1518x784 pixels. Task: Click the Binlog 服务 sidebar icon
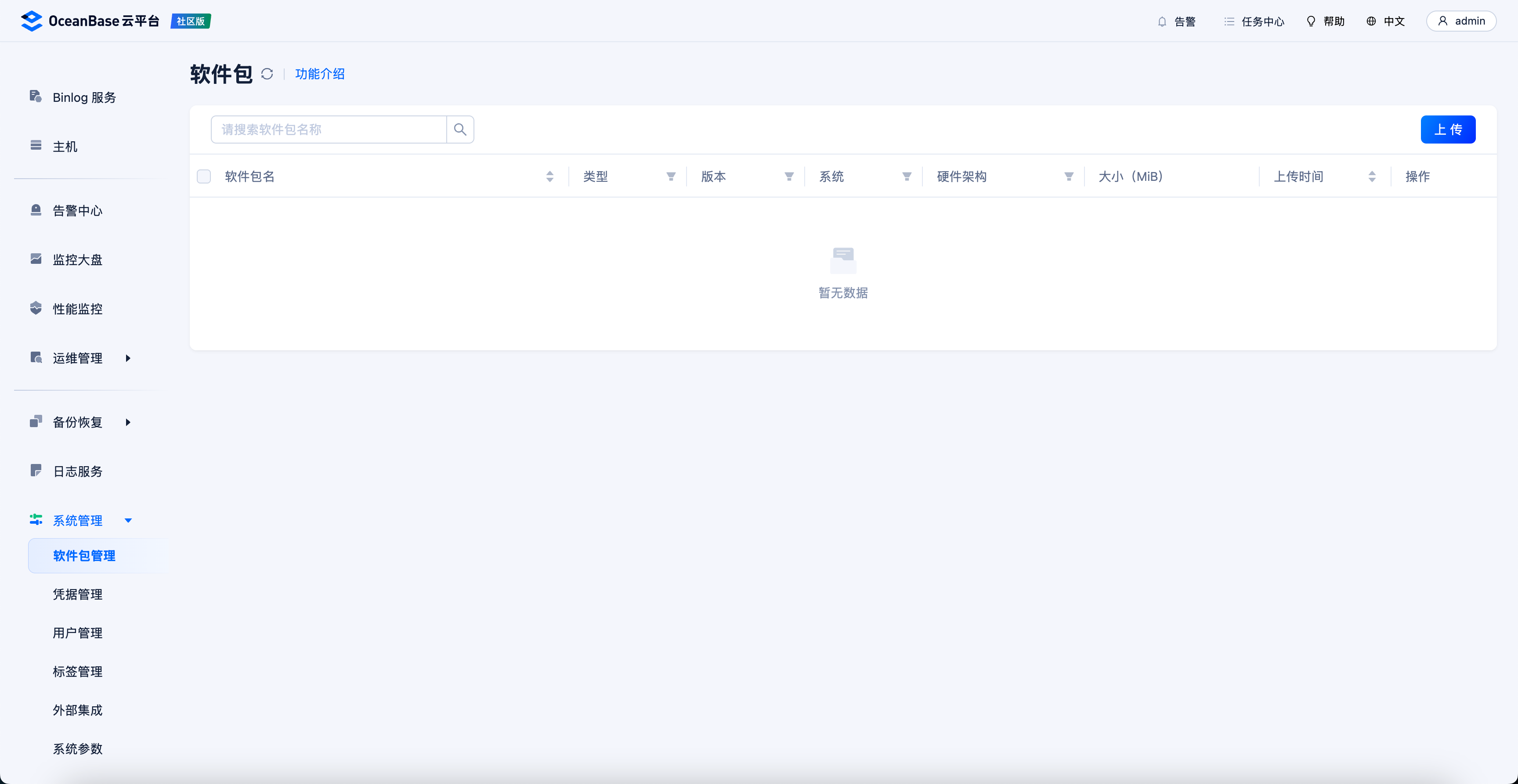point(36,97)
